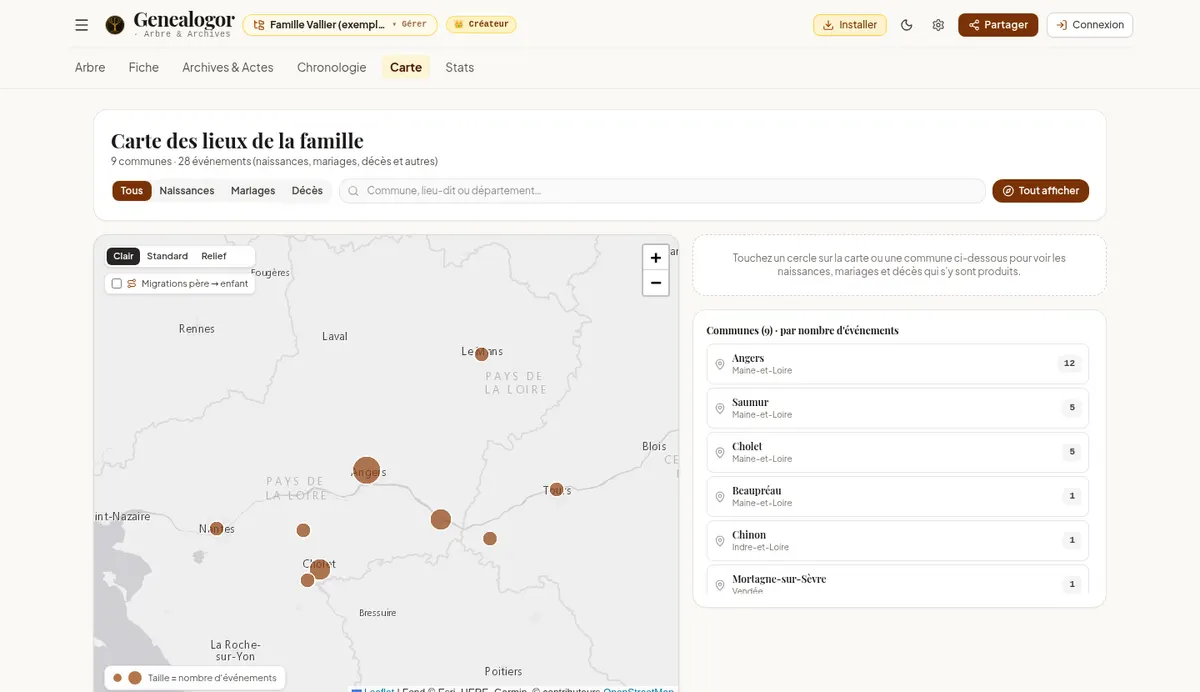
Task: Click the Angers circle on map
Action: 367,470
